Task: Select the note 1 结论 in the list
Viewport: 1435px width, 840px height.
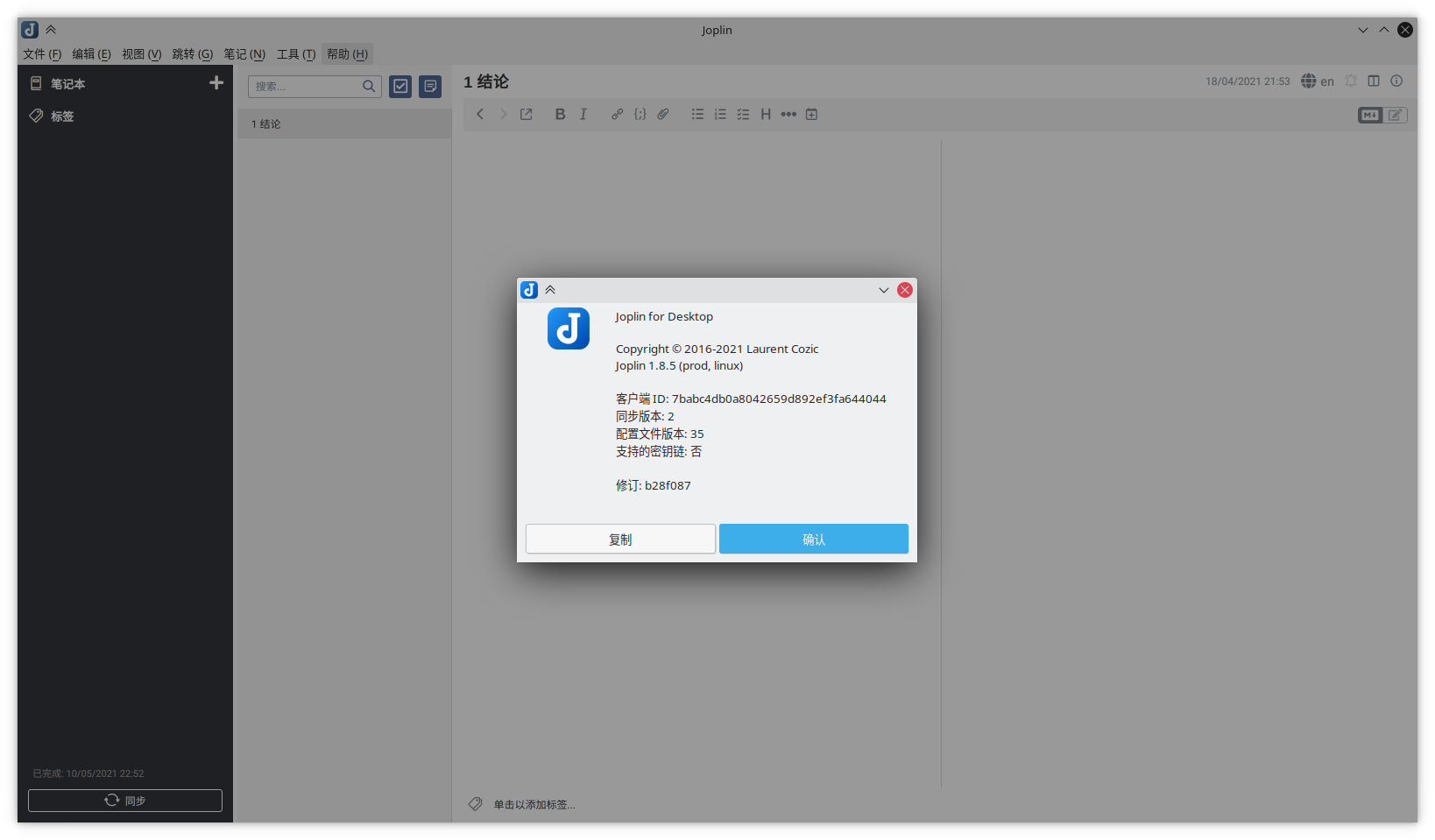Action: coord(344,124)
